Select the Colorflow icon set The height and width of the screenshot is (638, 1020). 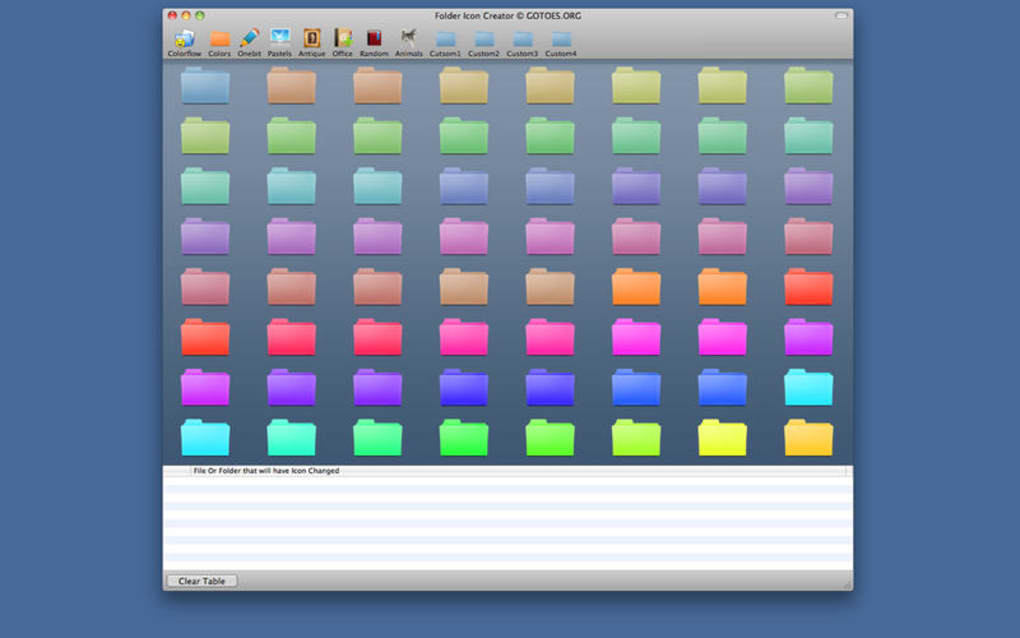(183, 38)
